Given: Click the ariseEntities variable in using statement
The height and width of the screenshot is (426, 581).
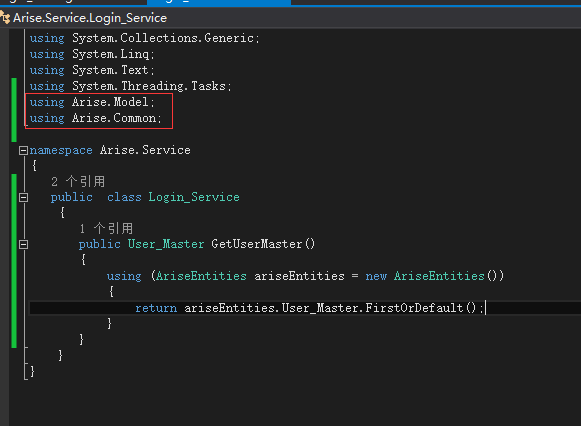Looking at the screenshot, I should [299, 276].
